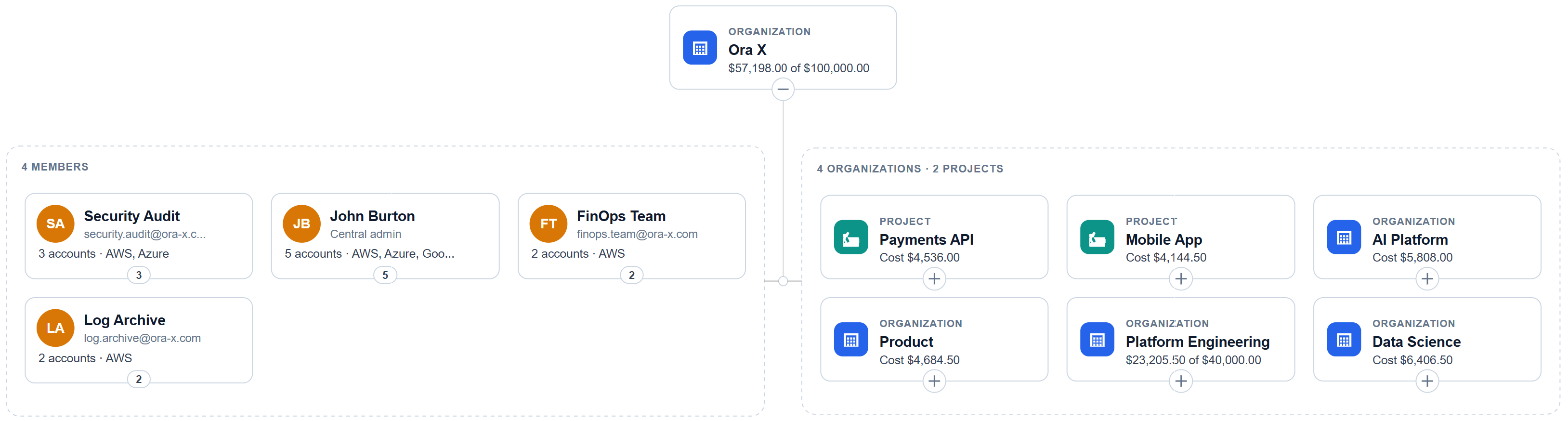This screenshot has height=421, width=1568.
Task: Collapse the Ora X organization node
Action: [x=783, y=90]
